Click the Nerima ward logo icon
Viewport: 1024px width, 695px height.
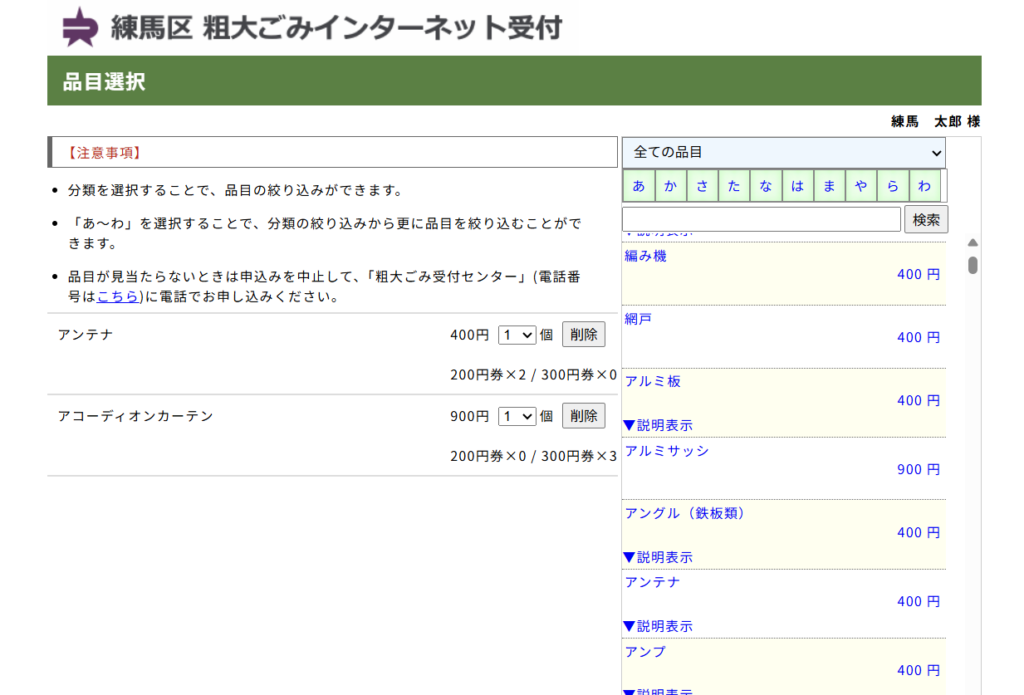click(80, 27)
